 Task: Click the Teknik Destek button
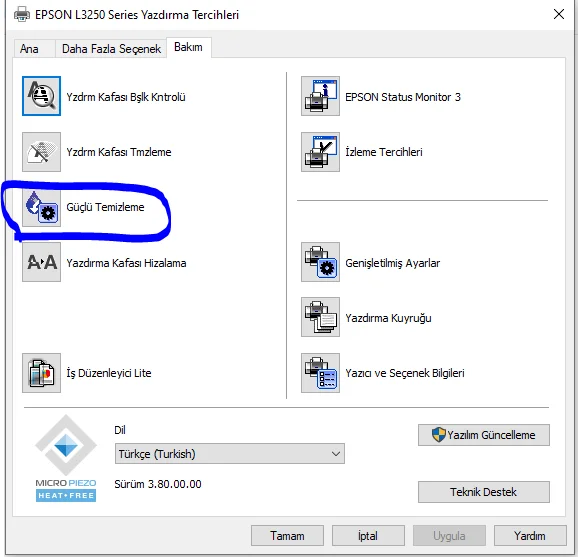[x=484, y=492]
